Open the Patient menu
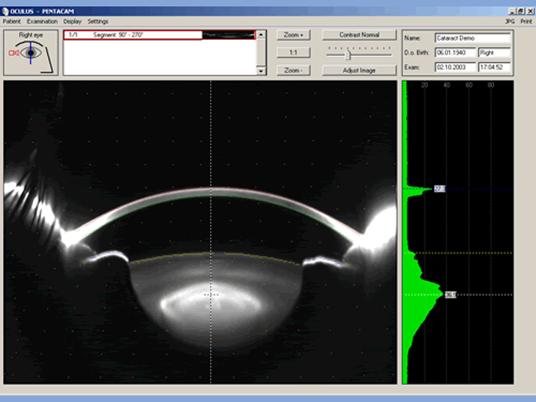The height and width of the screenshot is (402, 536). (12, 21)
